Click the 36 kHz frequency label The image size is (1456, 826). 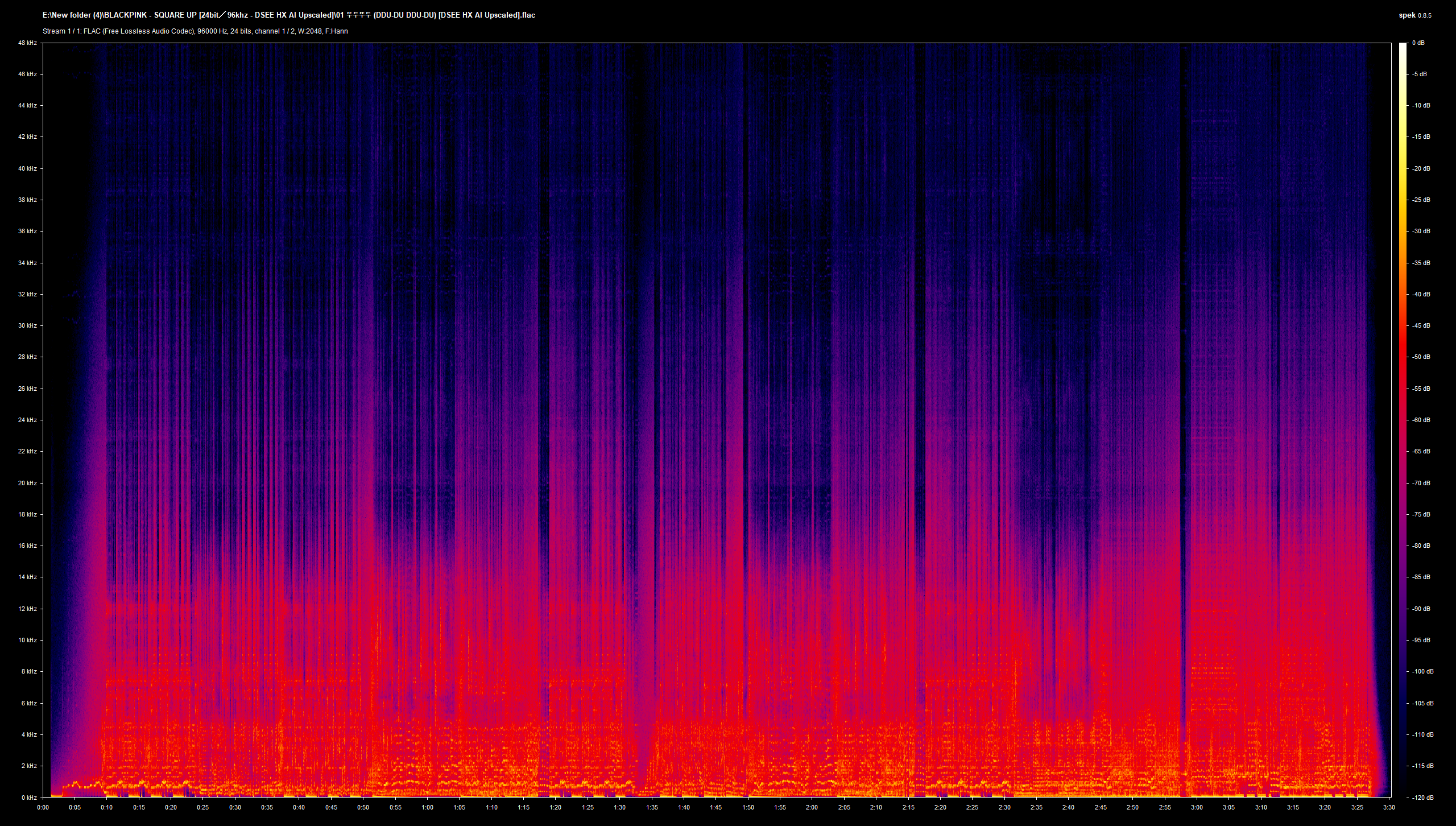click(x=27, y=231)
